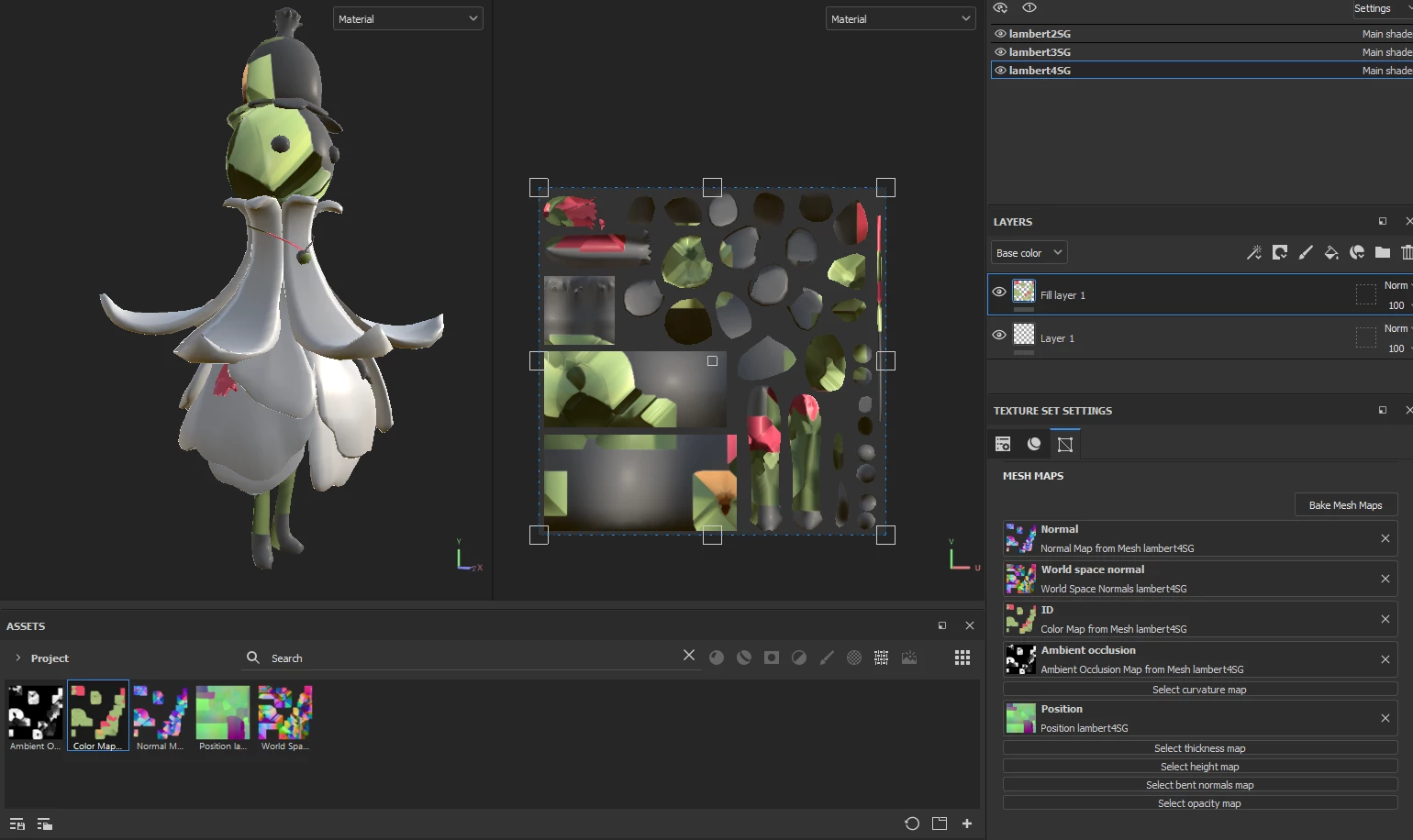The width and height of the screenshot is (1413, 840).
Task: Click Select opacity map button
Action: click(1200, 803)
